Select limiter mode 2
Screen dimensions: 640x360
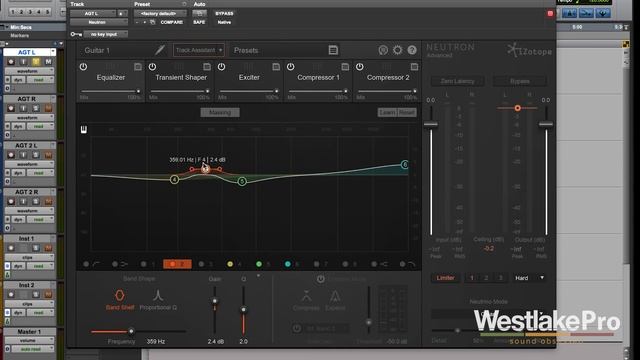[486, 278]
